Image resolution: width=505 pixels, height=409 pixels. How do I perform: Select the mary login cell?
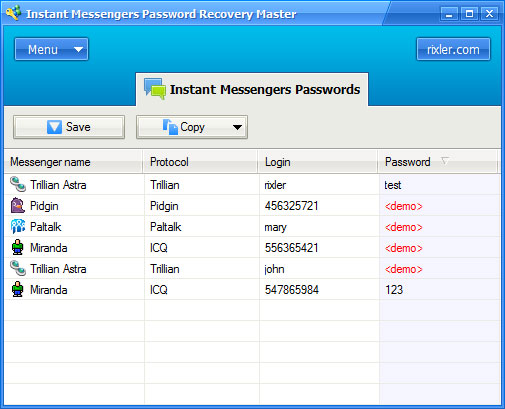click(x=319, y=227)
